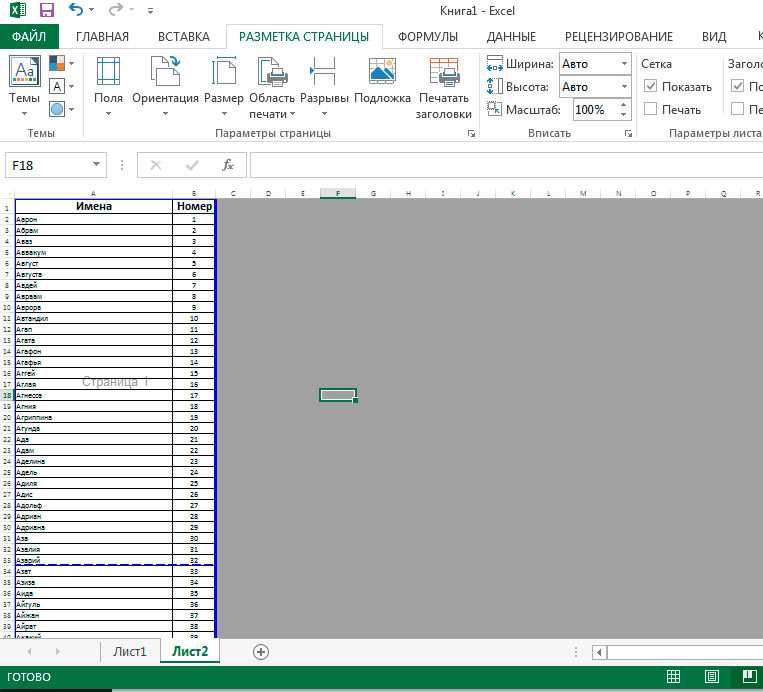This screenshot has width=763, height=692.
Task: Open the ФАЙЛ tab
Action: pos(29,36)
